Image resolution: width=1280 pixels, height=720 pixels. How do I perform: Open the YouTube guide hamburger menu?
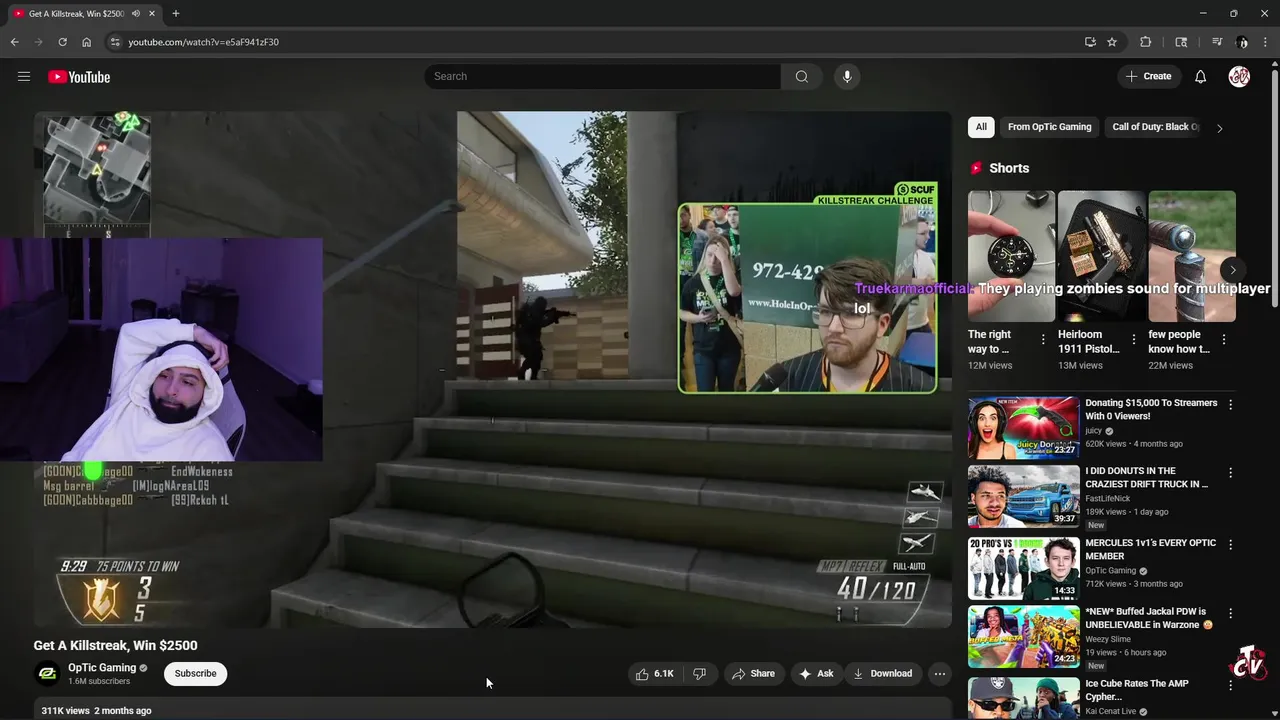click(x=24, y=76)
